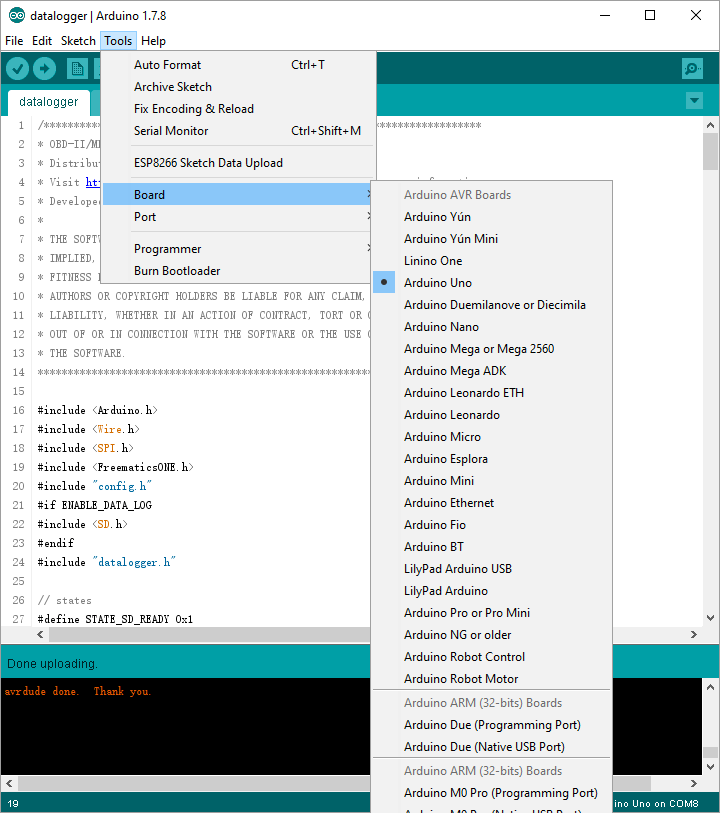Select Arduino Esplora board
Image resolution: width=720 pixels, height=813 pixels.
[492, 459]
